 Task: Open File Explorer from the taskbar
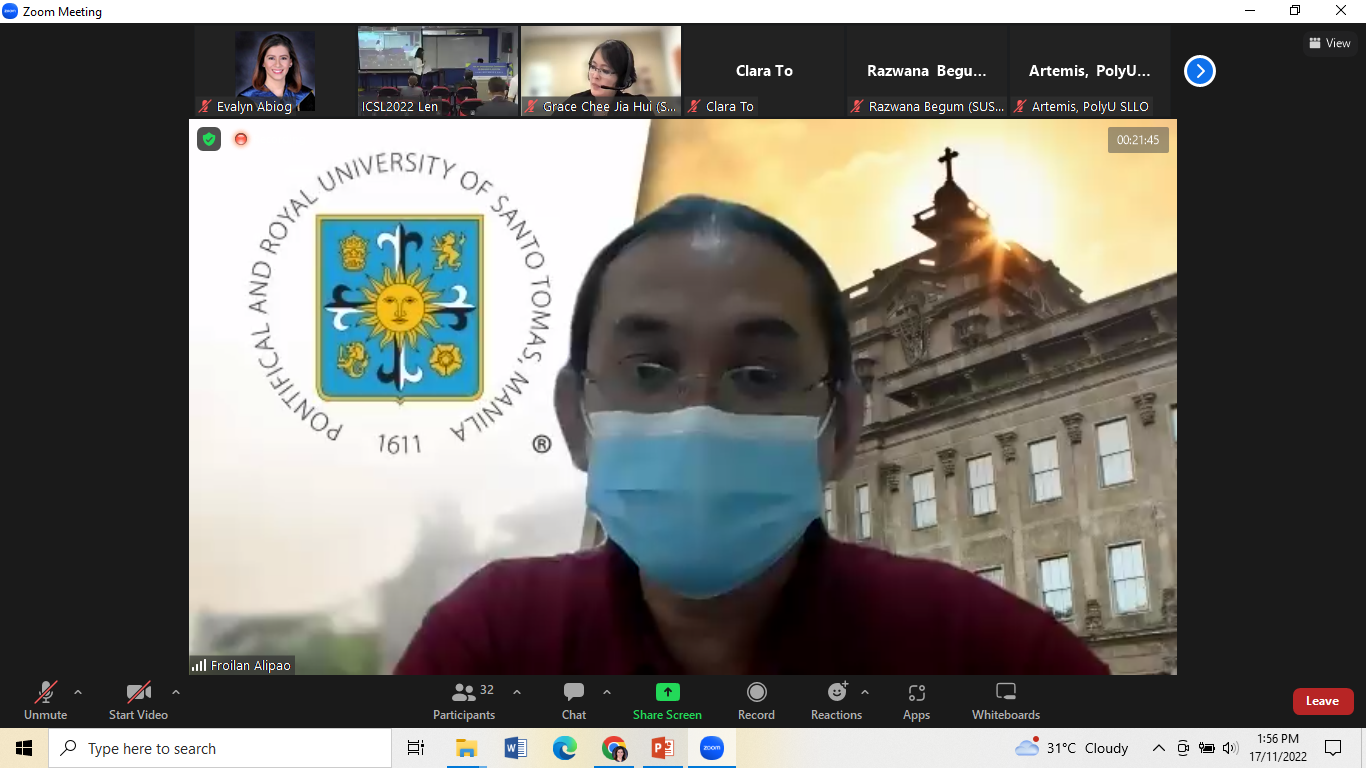(466, 748)
